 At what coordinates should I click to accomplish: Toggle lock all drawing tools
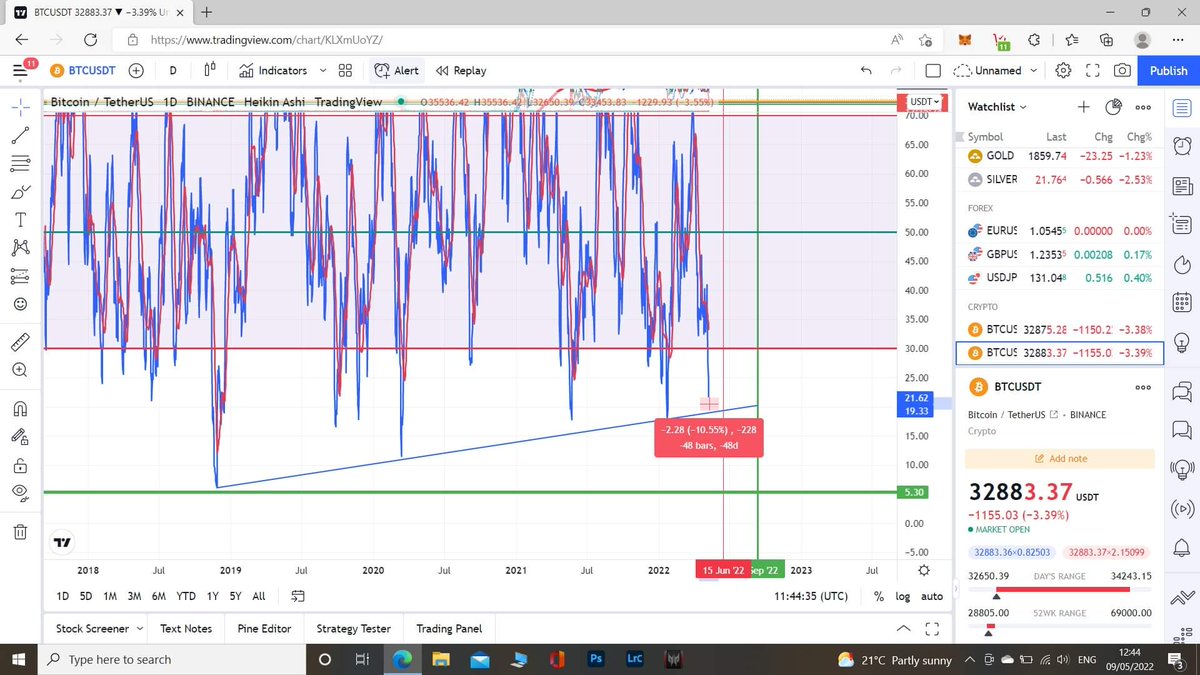coord(21,465)
